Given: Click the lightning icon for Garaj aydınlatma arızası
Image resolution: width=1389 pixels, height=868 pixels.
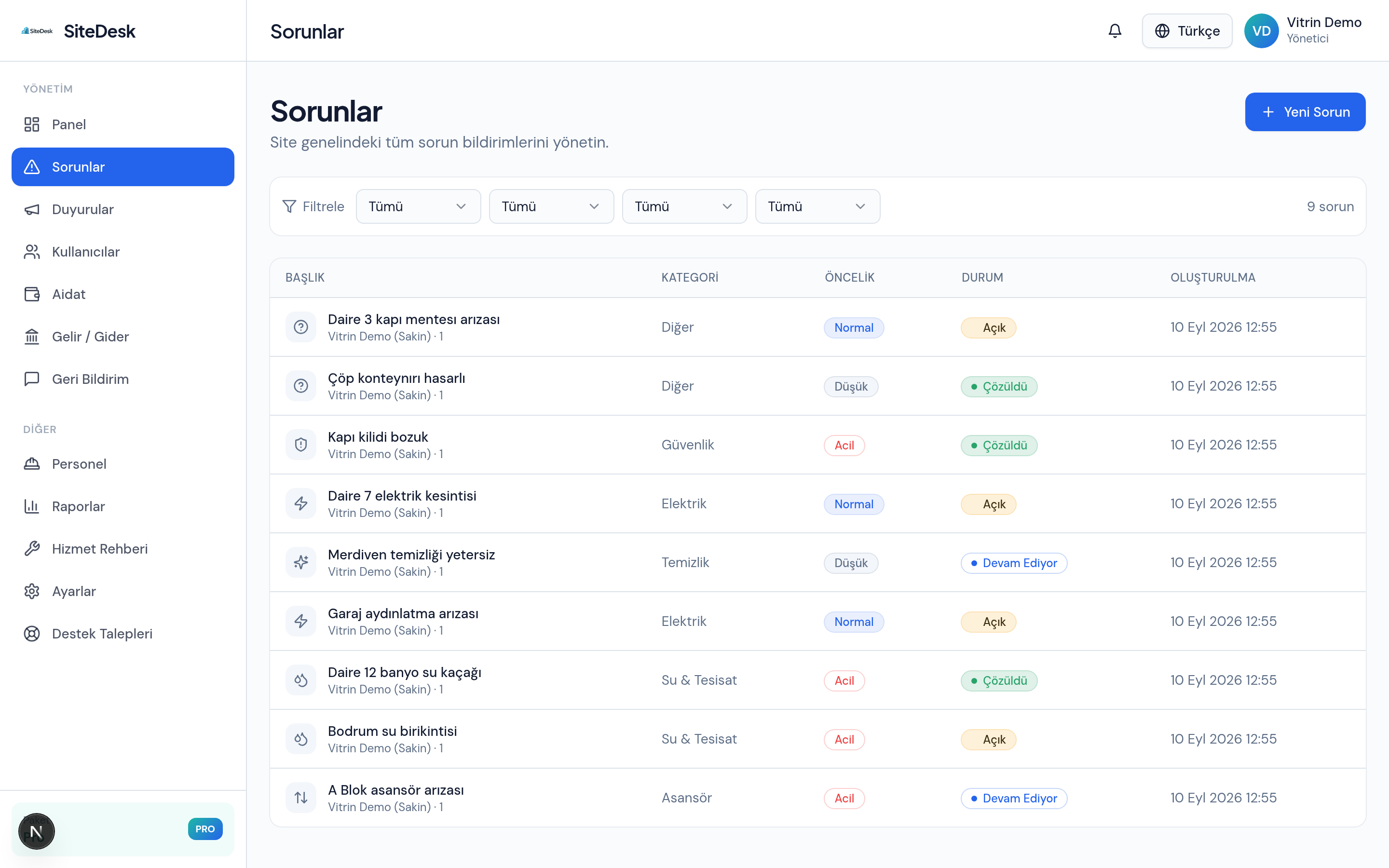Looking at the screenshot, I should [x=301, y=621].
